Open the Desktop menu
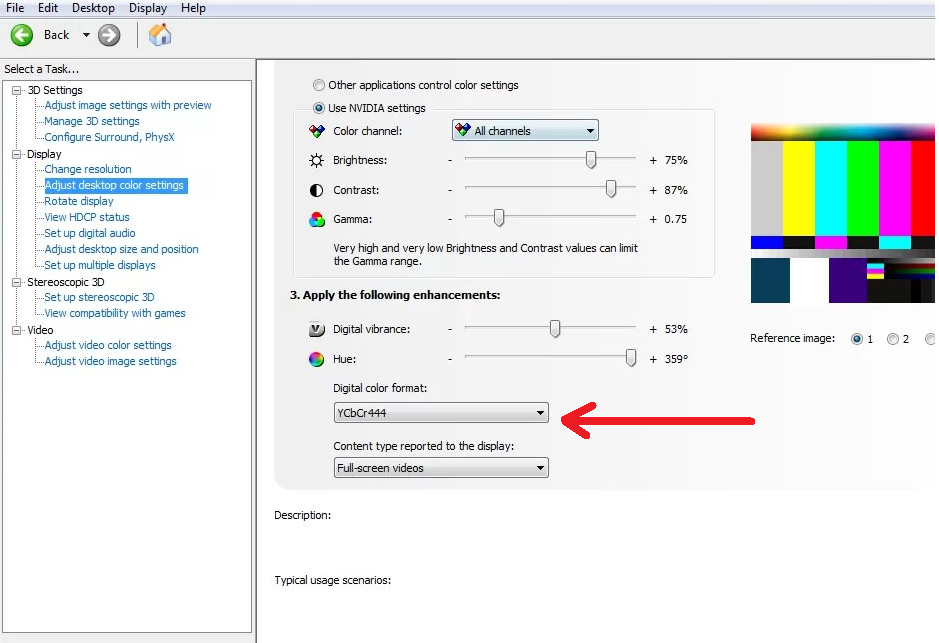Image resolution: width=939 pixels, height=643 pixels. (x=93, y=8)
